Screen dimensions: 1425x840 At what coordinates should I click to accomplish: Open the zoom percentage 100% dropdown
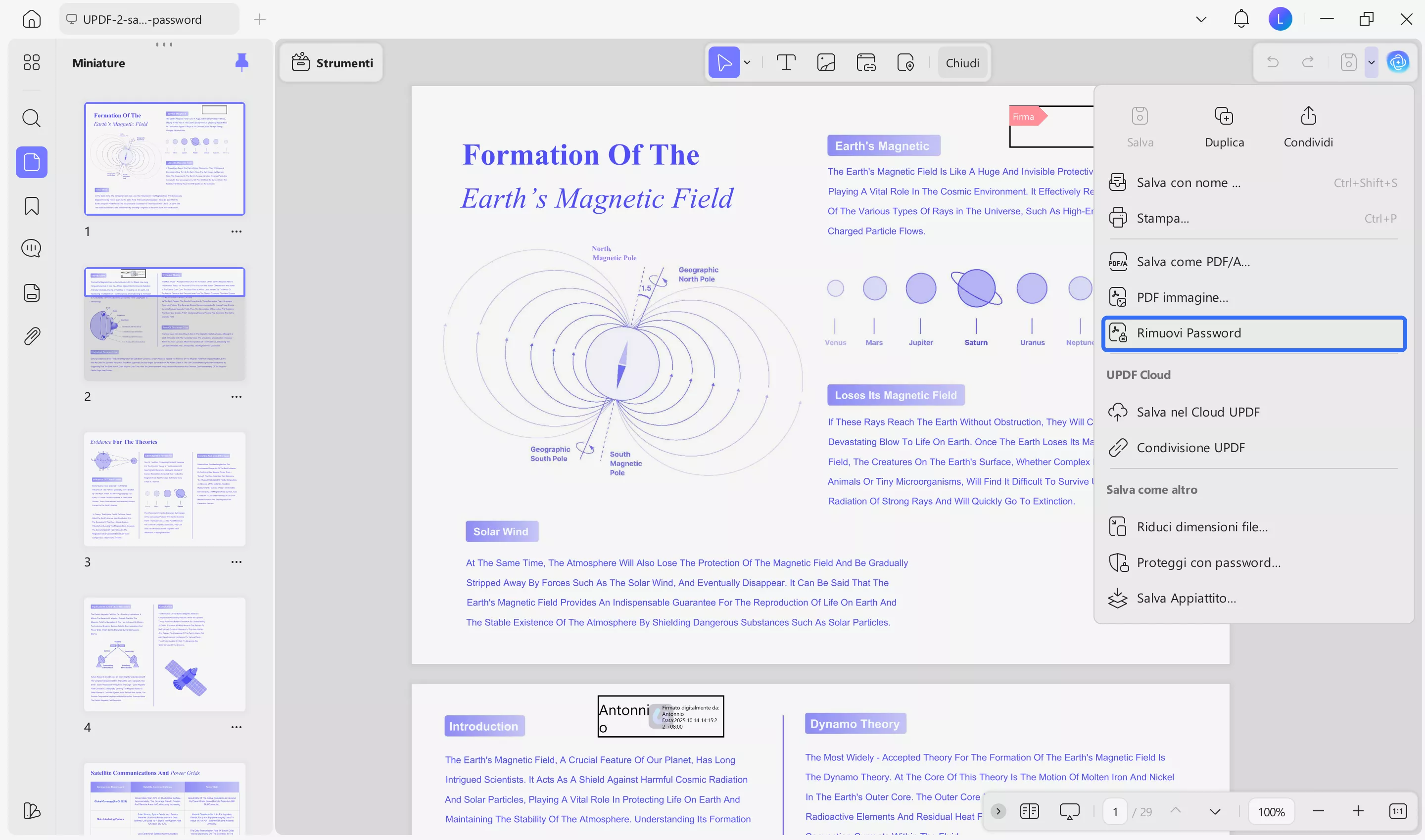tap(1271, 812)
